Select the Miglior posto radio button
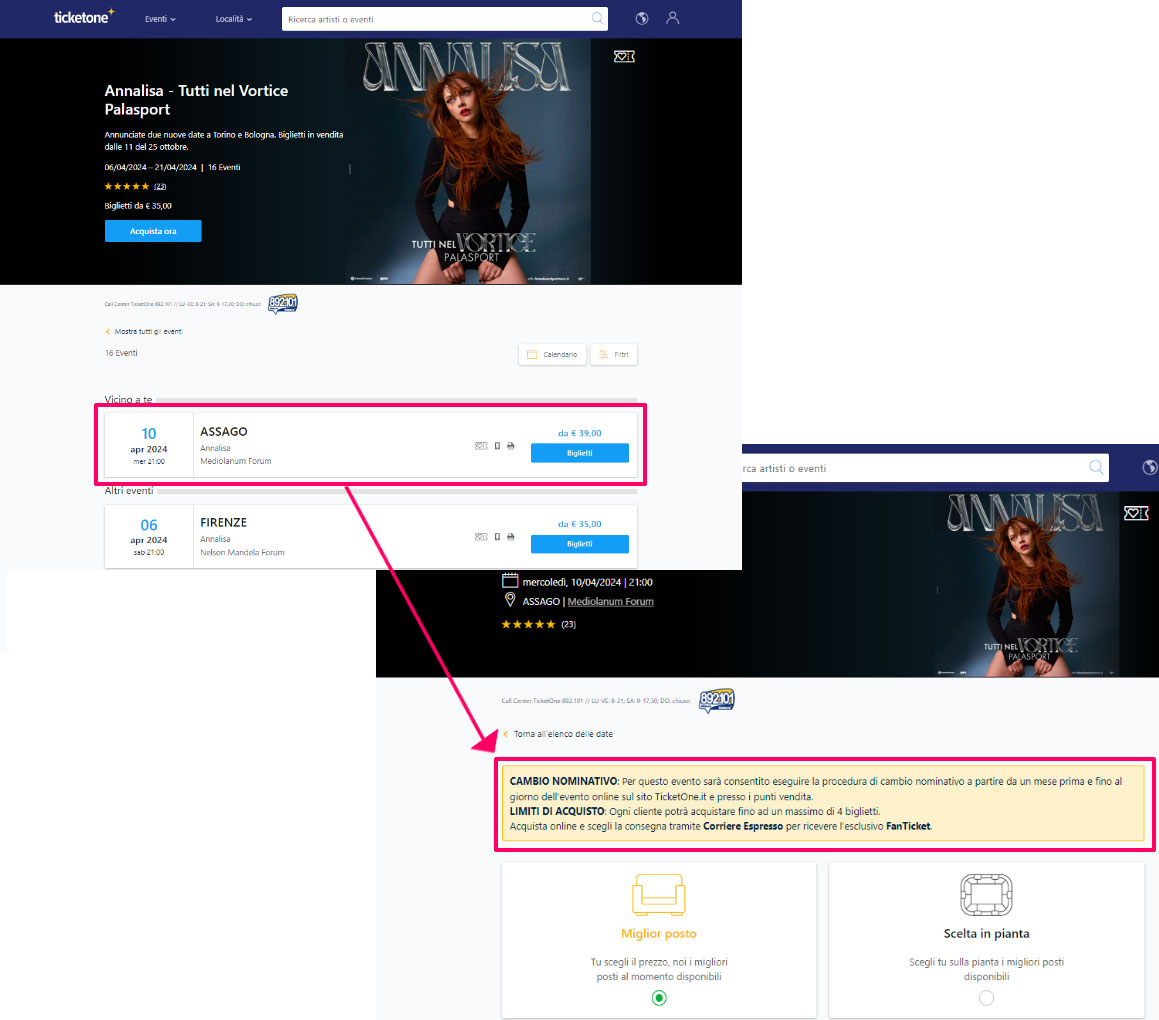 [x=658, y=997]
